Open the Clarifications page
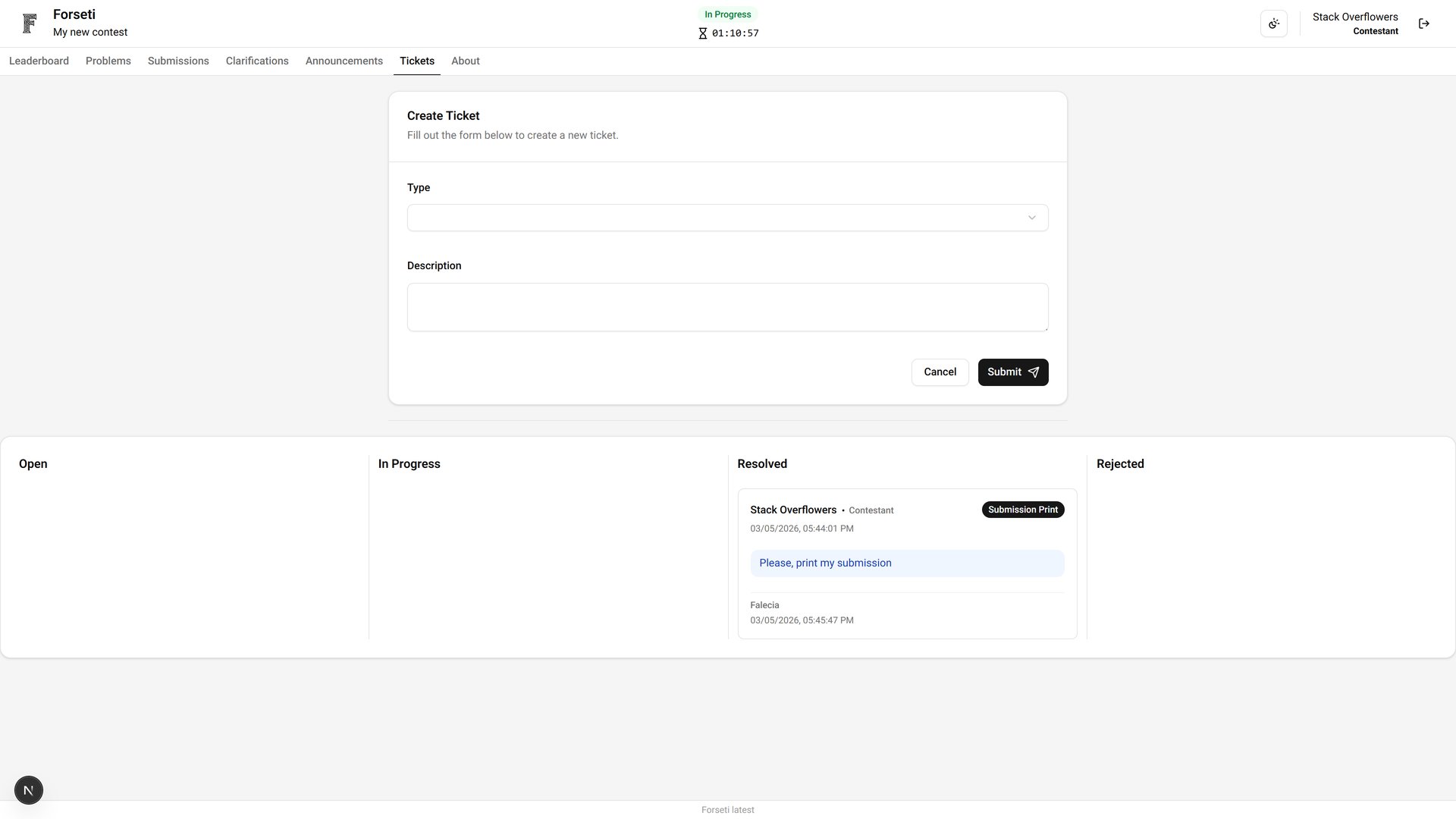This screenshot has height=819, width=1456. [x=257, y=61]
